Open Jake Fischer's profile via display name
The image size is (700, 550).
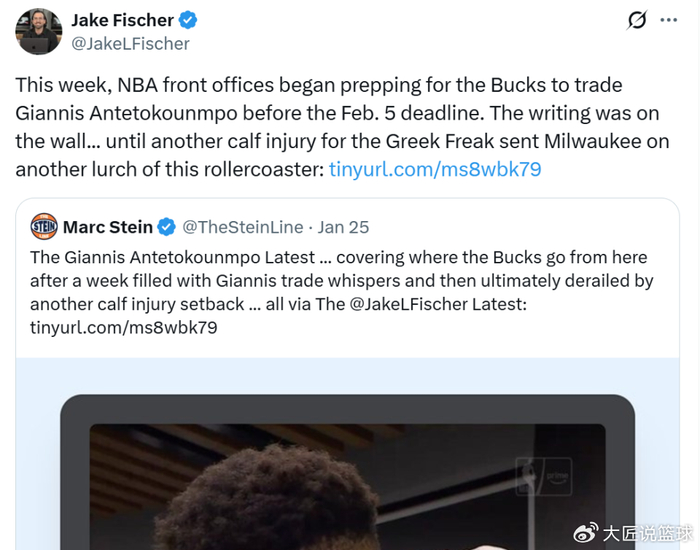(123, 21)
